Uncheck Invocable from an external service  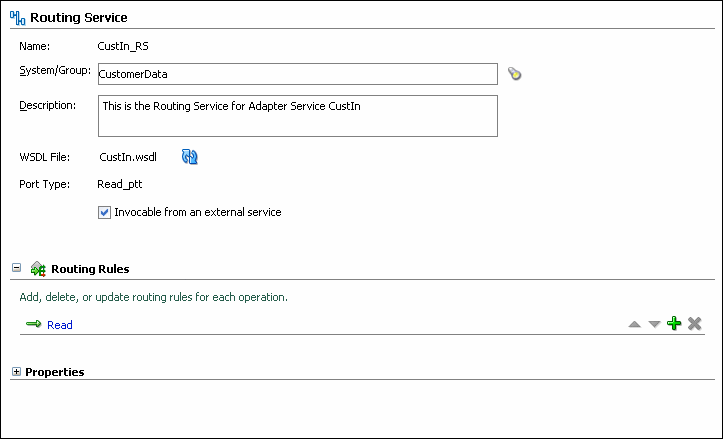click(x=104, y=212)
